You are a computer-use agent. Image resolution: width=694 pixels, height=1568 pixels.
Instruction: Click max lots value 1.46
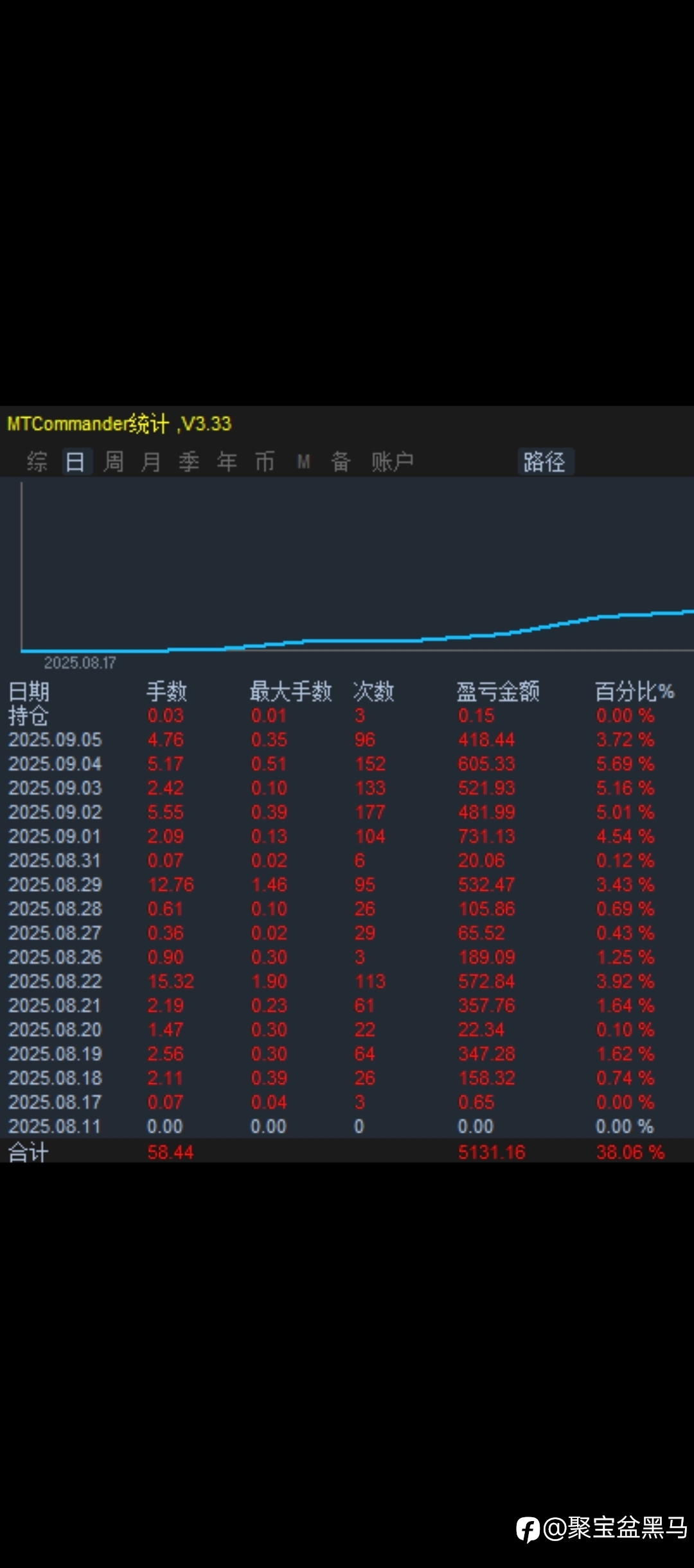pyautogui.click(x=269, y=885)
